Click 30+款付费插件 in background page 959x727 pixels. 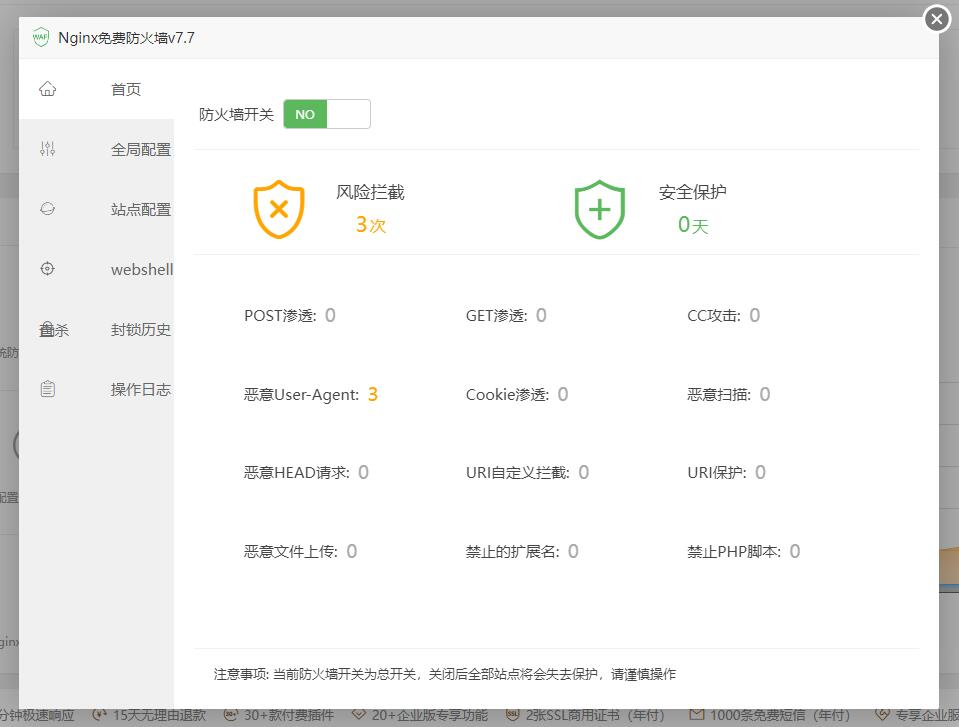point(289,715)
